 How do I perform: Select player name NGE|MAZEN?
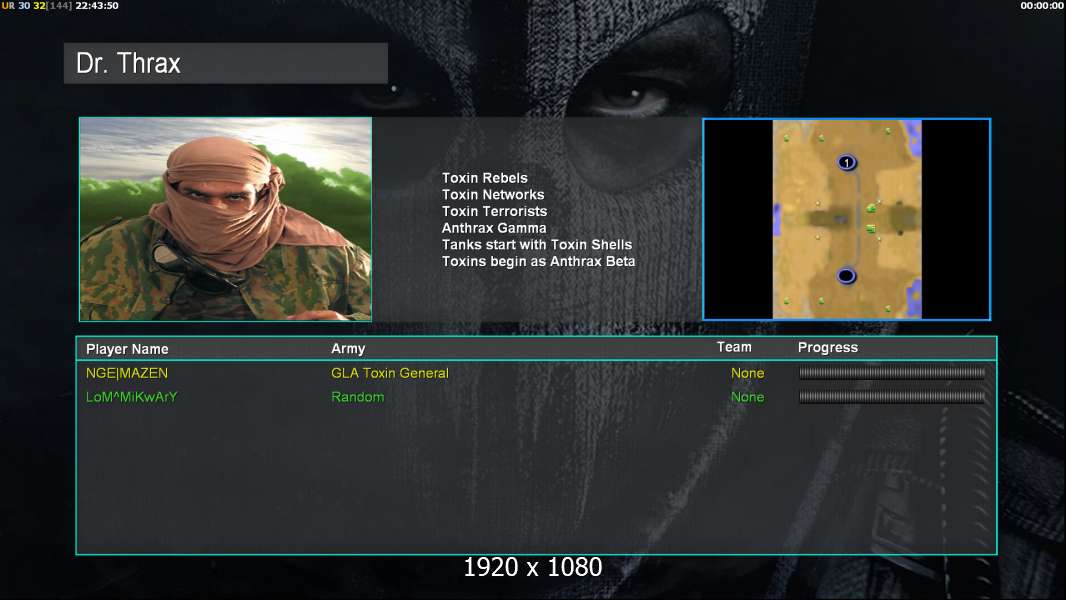(x=126, y=373)
